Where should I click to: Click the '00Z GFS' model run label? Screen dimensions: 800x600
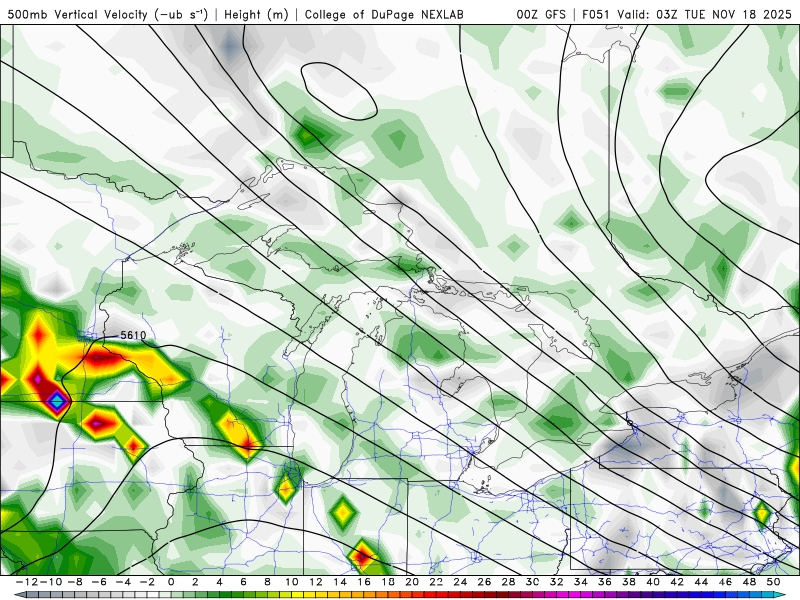[x=541, y=14]
